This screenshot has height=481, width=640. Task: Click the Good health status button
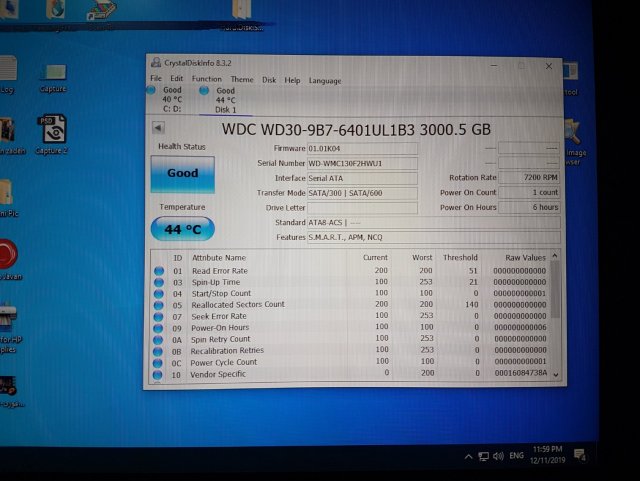(x=182, y=173)
